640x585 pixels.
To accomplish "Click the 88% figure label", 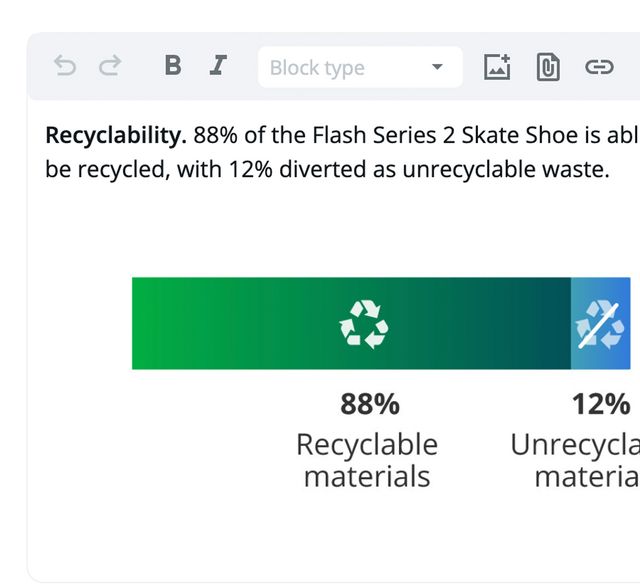I will tap(370, 404).
